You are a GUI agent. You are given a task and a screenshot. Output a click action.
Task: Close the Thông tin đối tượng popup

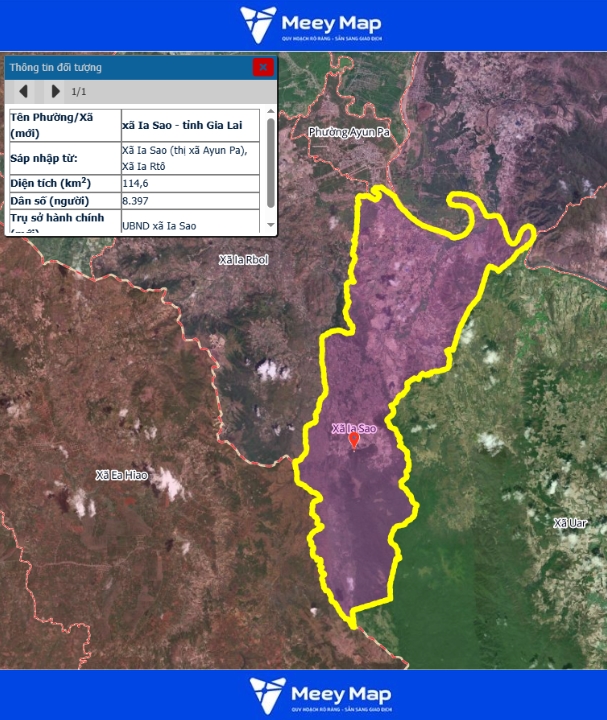click(263, 67)
